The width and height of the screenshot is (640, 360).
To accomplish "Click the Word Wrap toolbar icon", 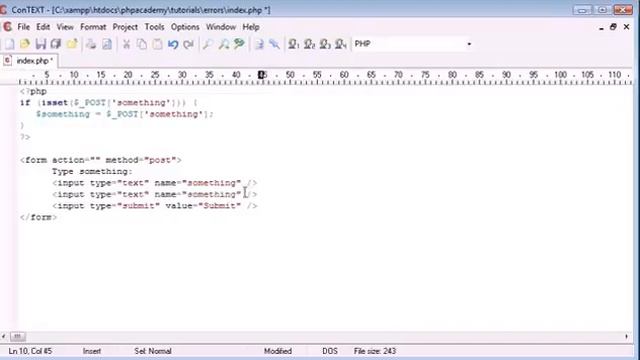I will click(259, 44).
